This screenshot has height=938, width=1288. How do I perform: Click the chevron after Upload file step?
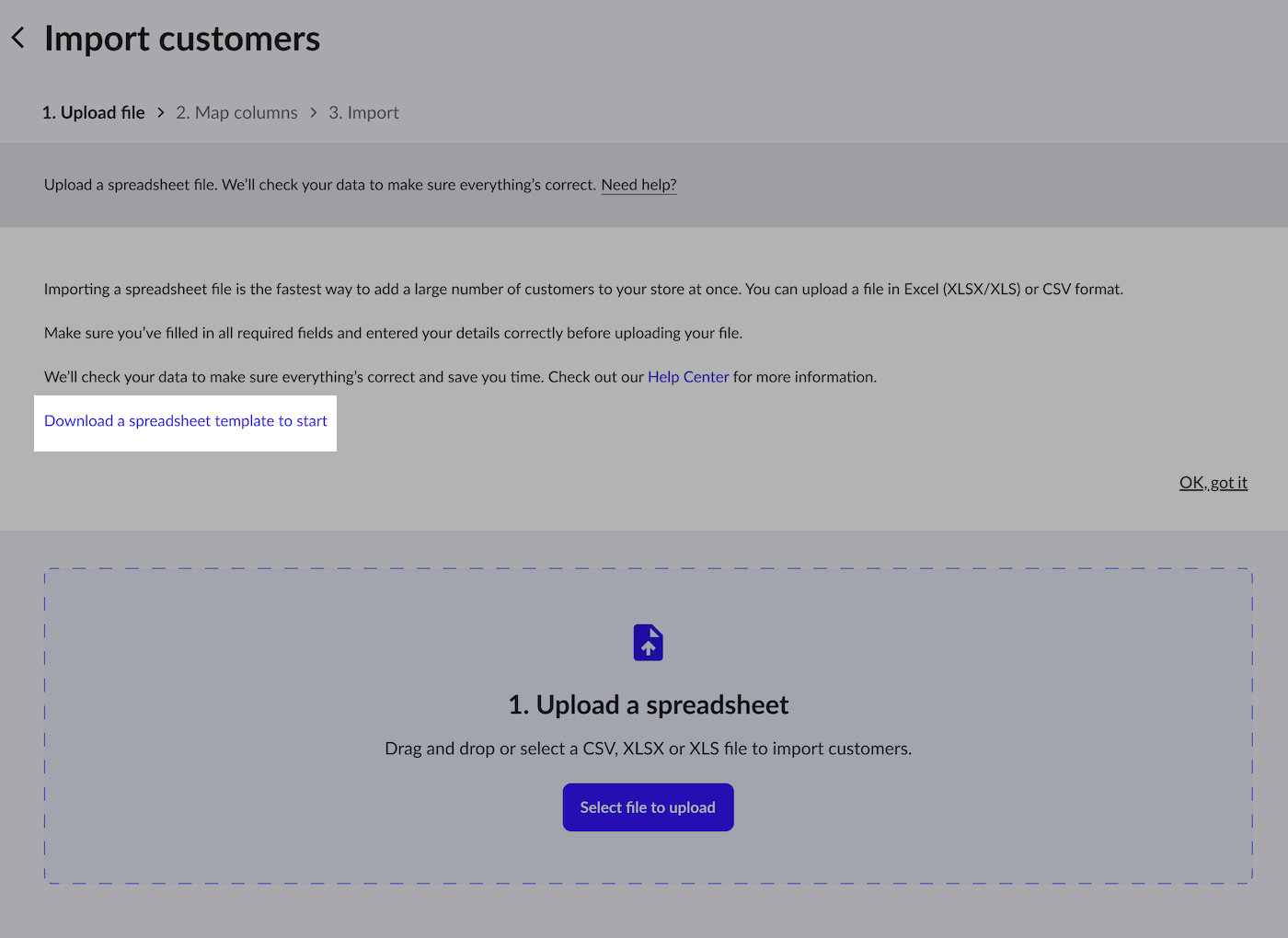pos(161,112)
